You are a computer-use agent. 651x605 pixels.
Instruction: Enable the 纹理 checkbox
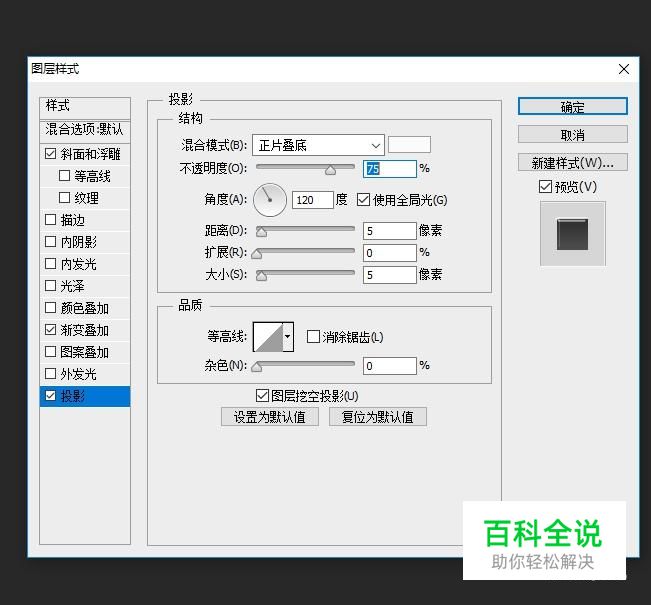tap(64, 197)
